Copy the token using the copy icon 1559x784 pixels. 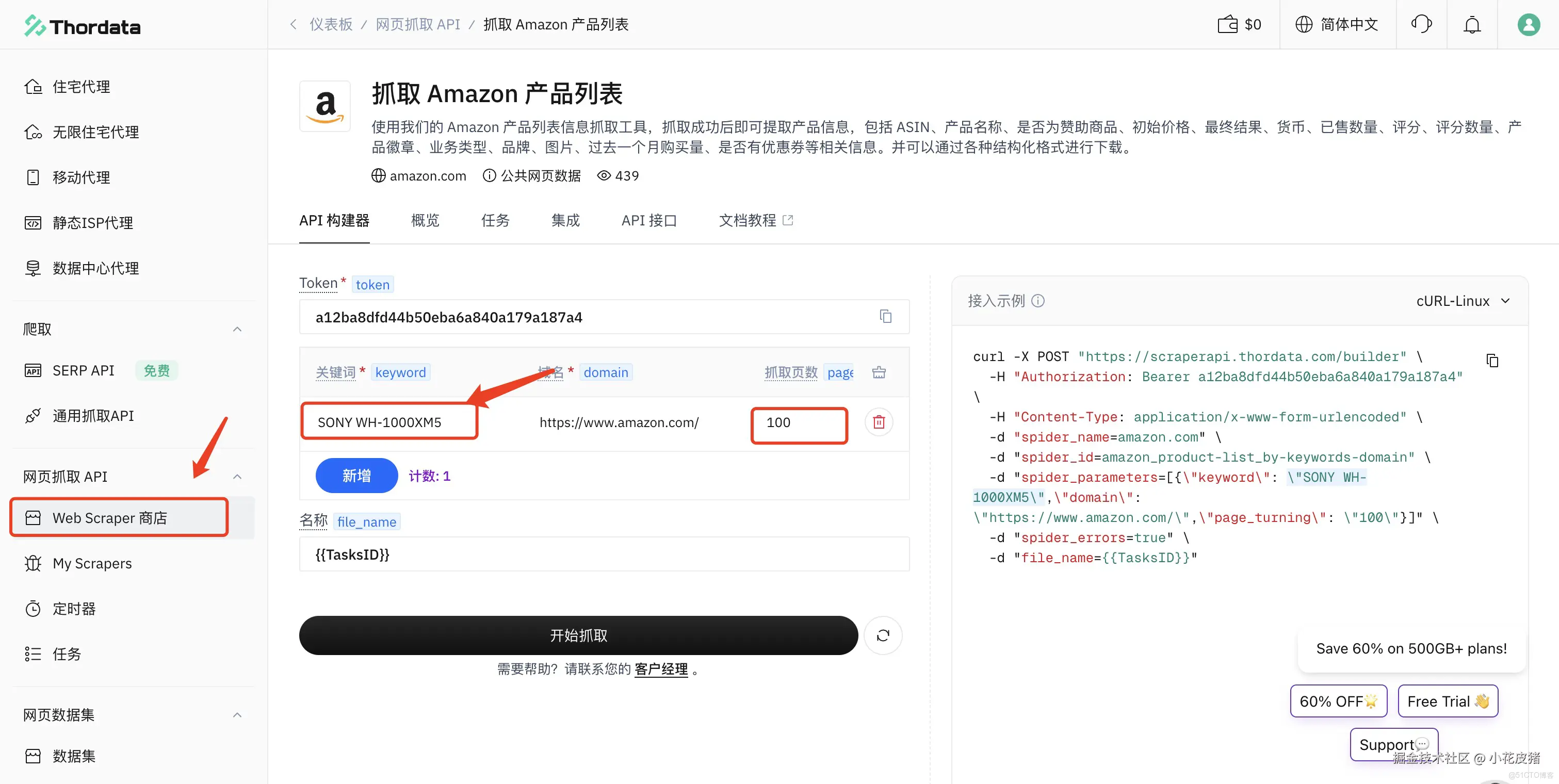point(885,316)
